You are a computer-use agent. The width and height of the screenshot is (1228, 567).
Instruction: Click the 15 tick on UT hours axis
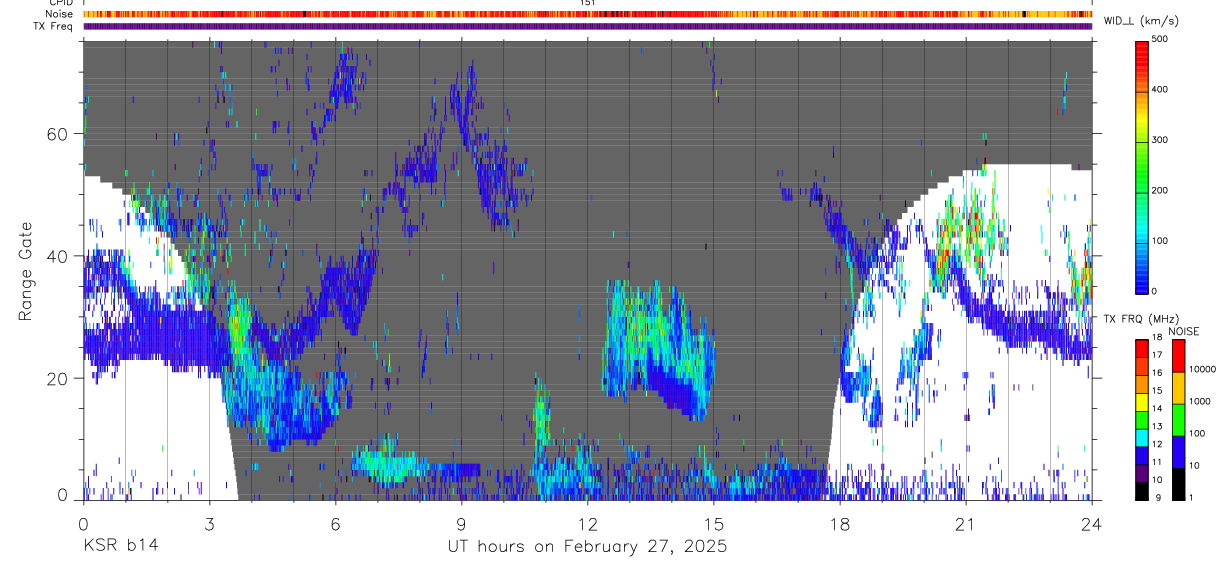714,523
